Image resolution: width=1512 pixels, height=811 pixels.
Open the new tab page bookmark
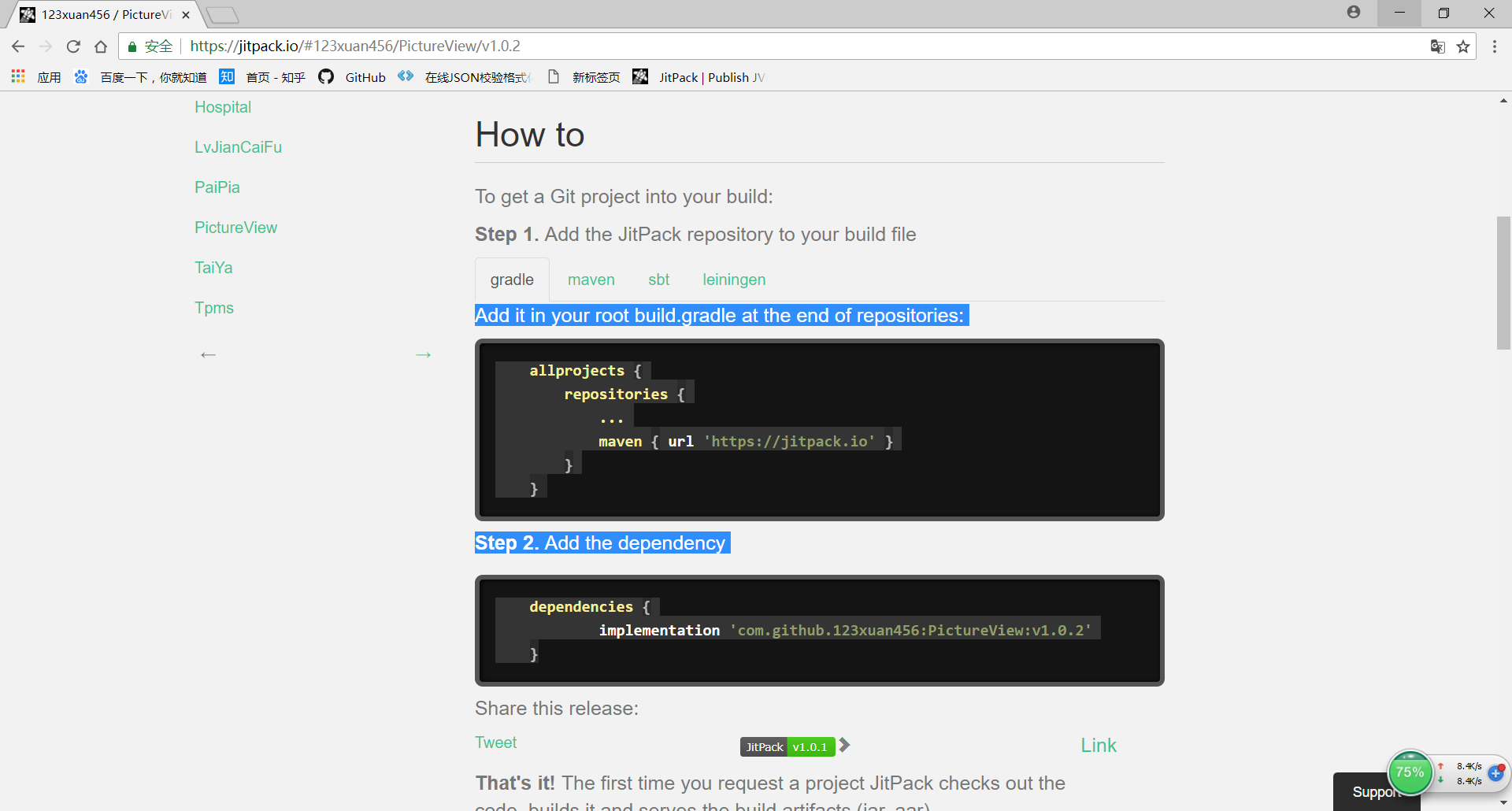click(584, 77)
